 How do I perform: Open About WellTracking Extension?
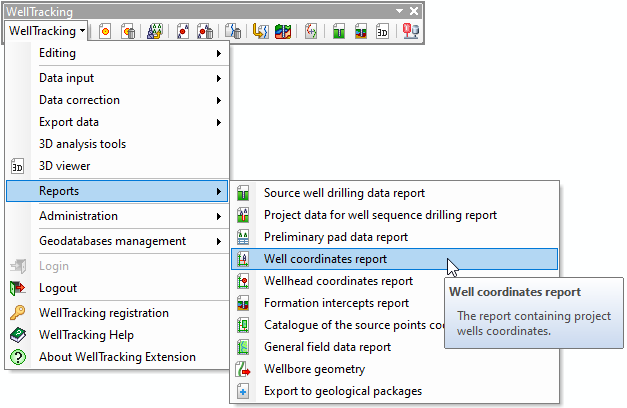tap(117, 357)
